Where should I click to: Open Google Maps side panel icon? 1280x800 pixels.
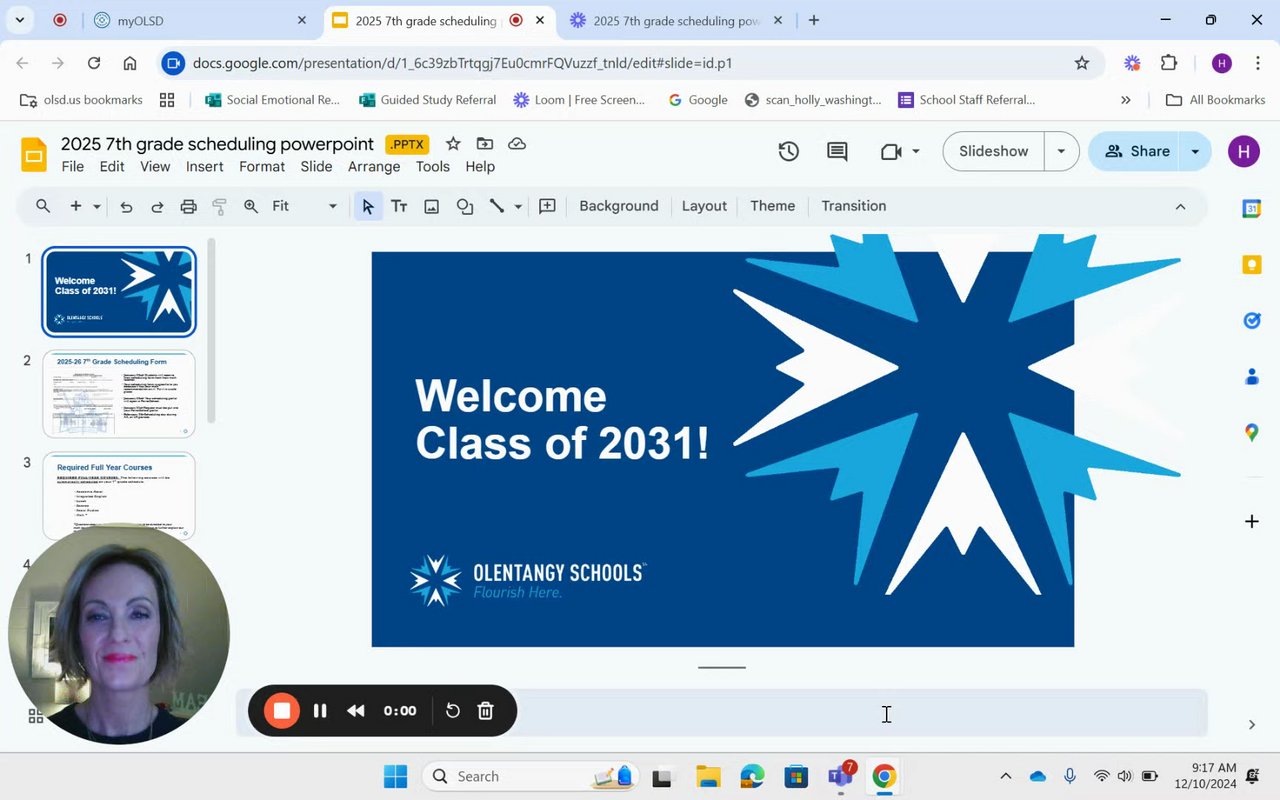[x=1251, y=433]
